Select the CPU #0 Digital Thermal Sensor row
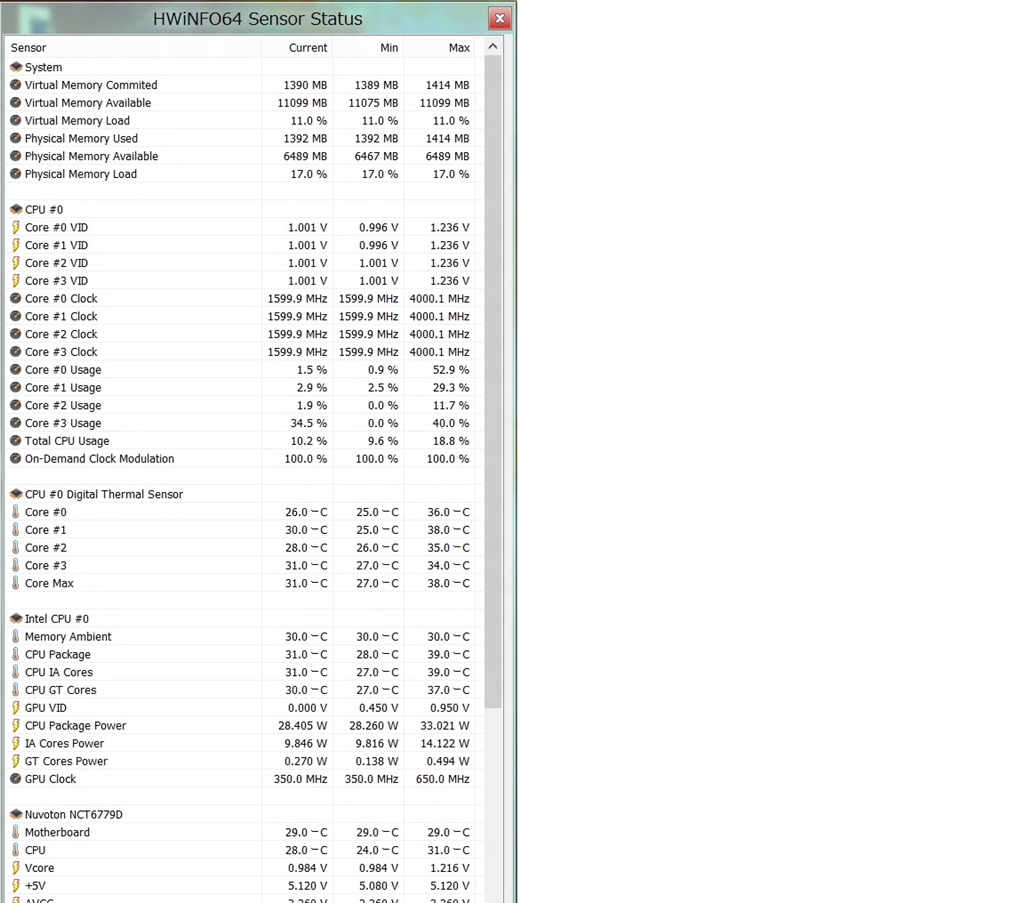This screenshot has height=903, width=1024. tap(104, 495)
